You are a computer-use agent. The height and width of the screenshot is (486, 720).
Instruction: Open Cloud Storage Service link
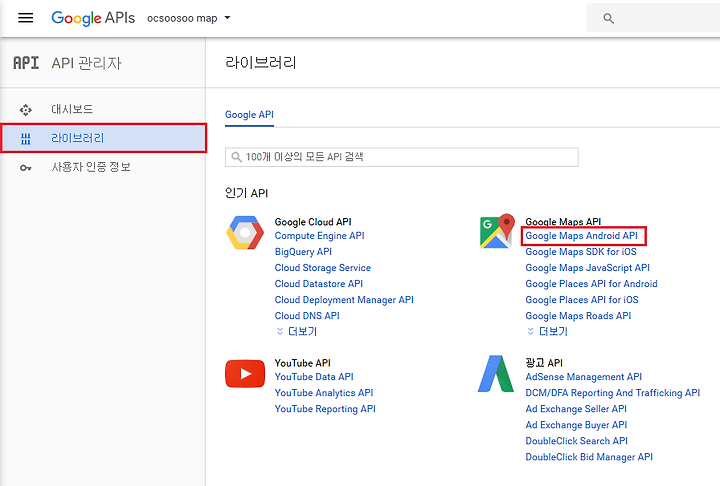point(323,268)
